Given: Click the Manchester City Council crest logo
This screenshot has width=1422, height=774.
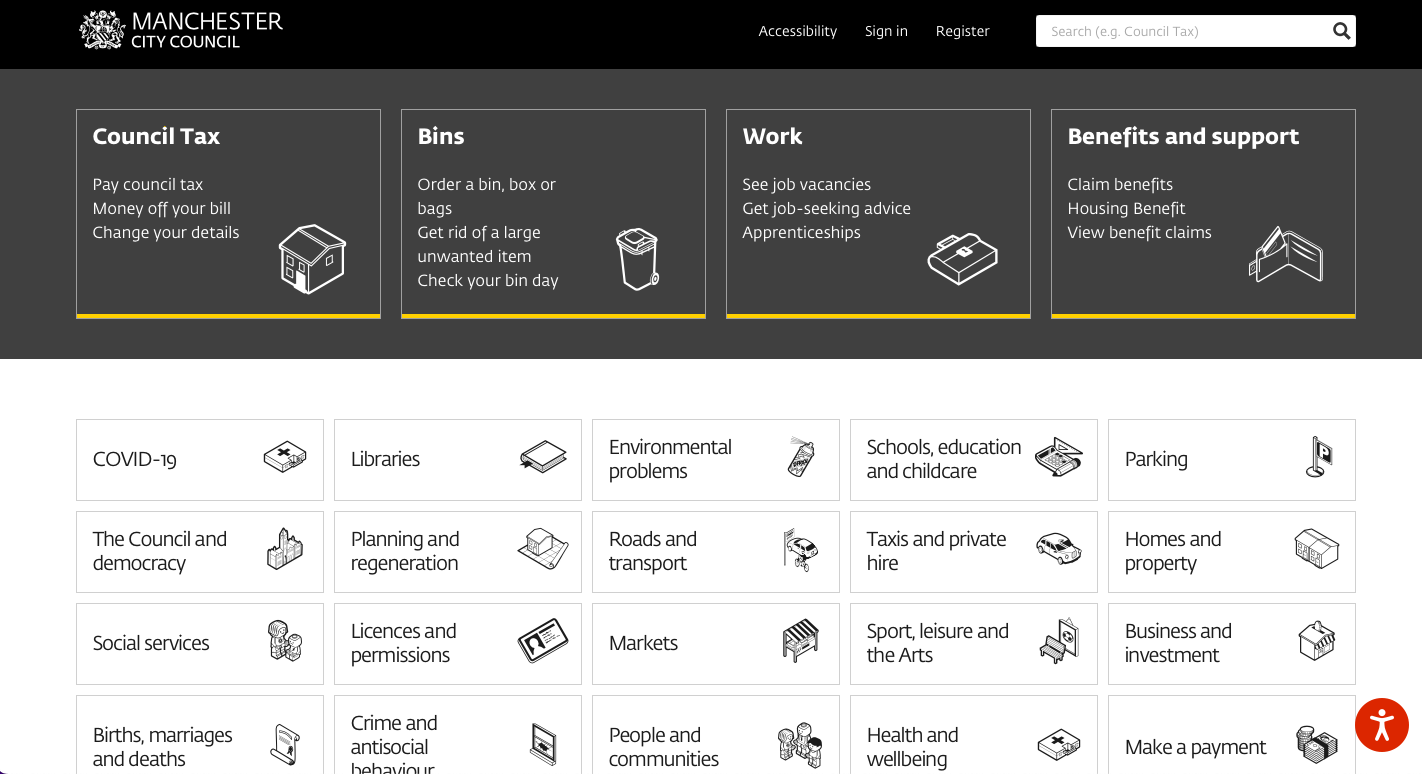Looking at the screenshot, I should click(102, 30).
